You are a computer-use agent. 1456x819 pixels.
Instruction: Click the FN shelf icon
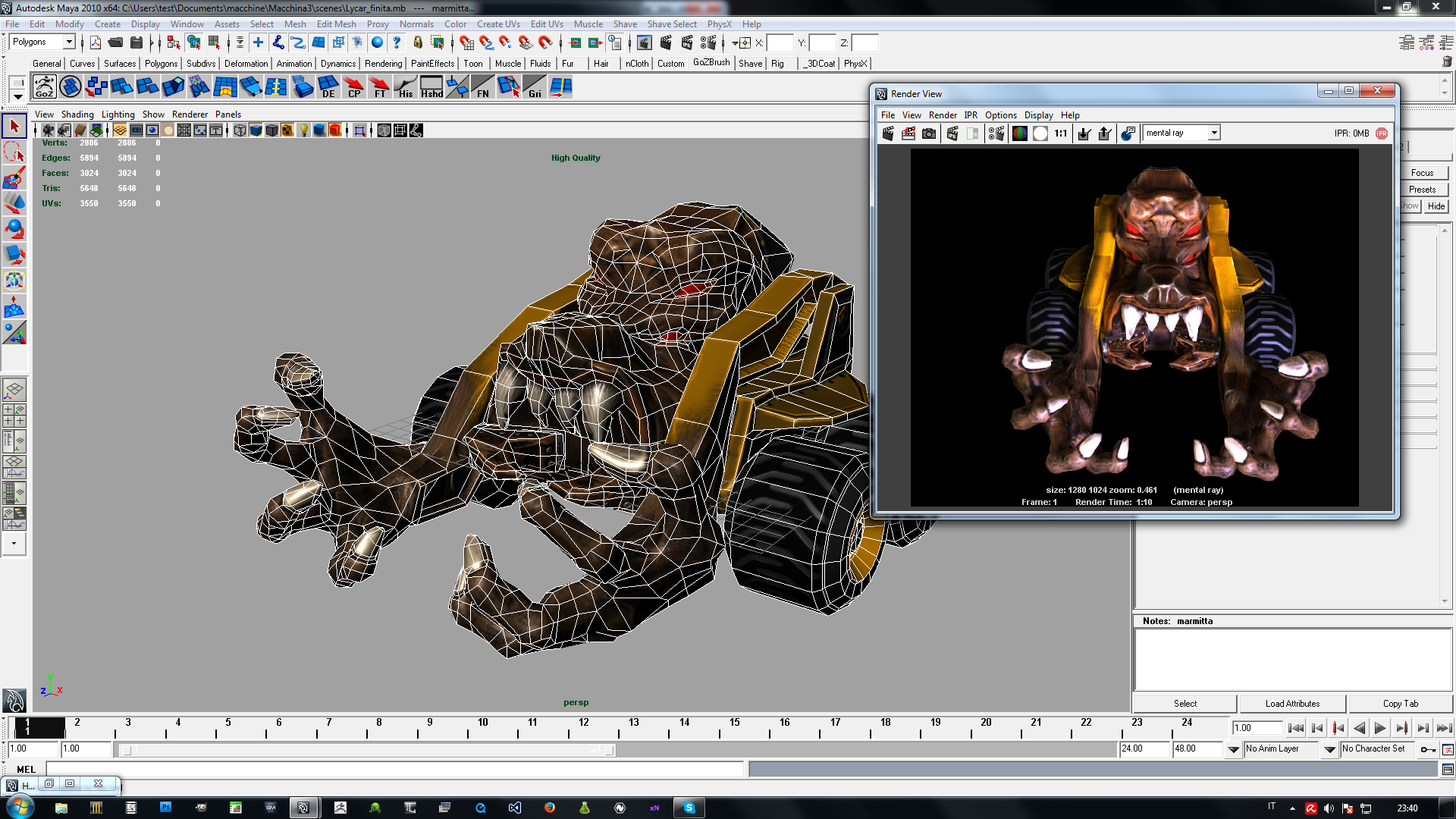[483, 86]
